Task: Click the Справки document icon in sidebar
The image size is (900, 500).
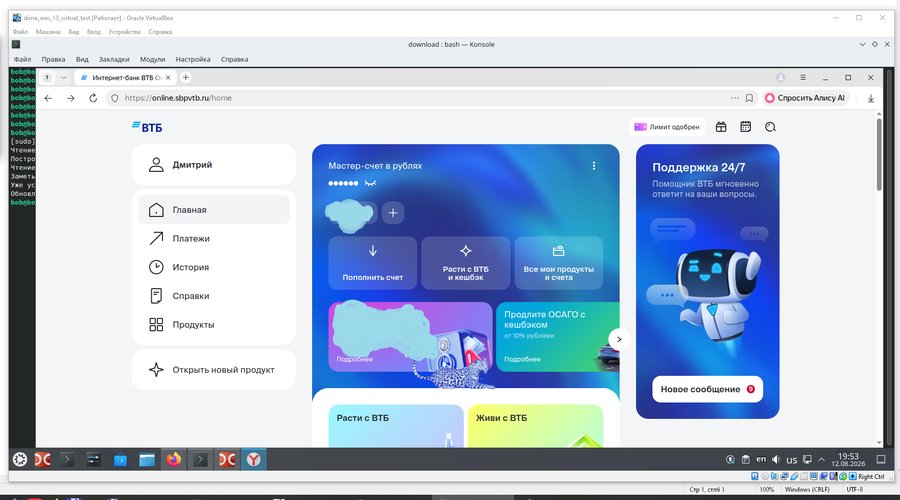Action: [x=156, y=296]
